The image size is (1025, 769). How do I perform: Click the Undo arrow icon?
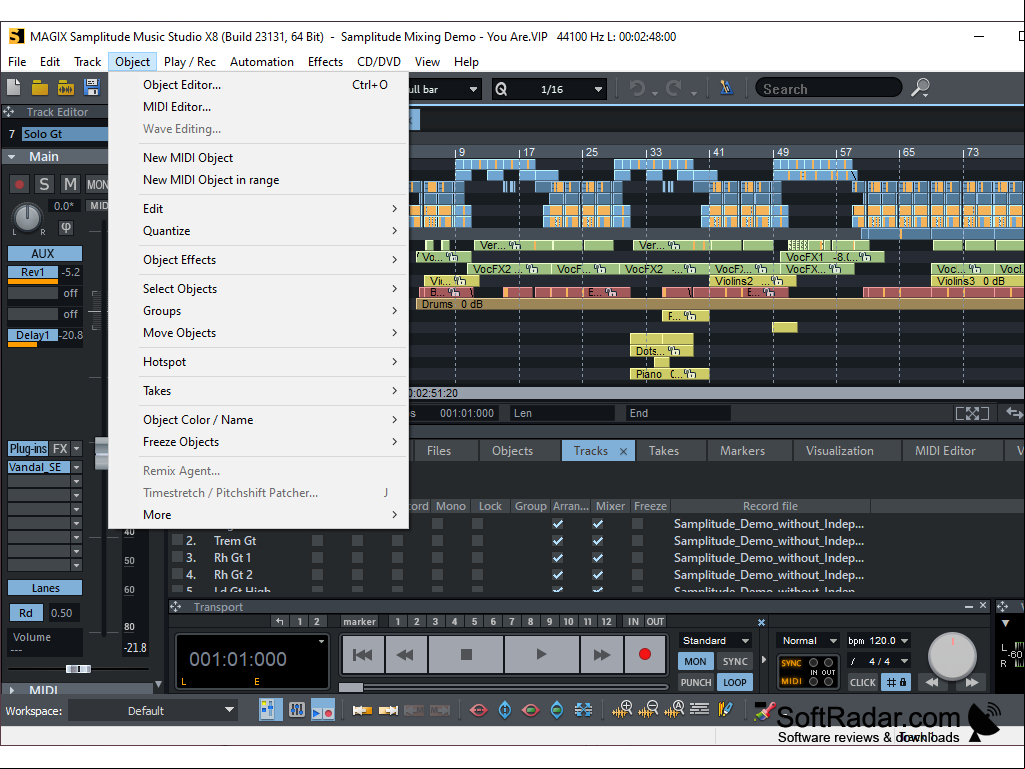(637, 88)
